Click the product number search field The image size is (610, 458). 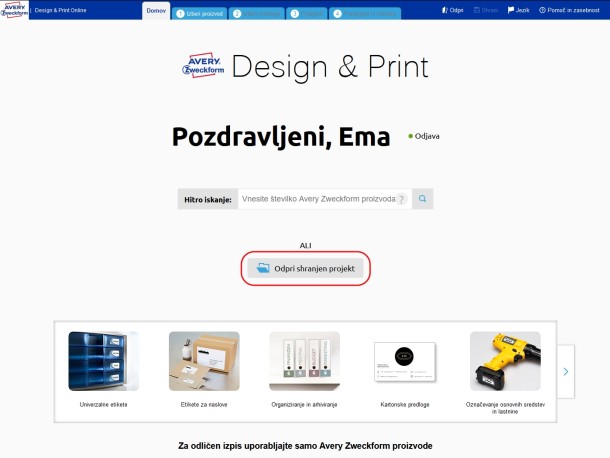point(325,199)
